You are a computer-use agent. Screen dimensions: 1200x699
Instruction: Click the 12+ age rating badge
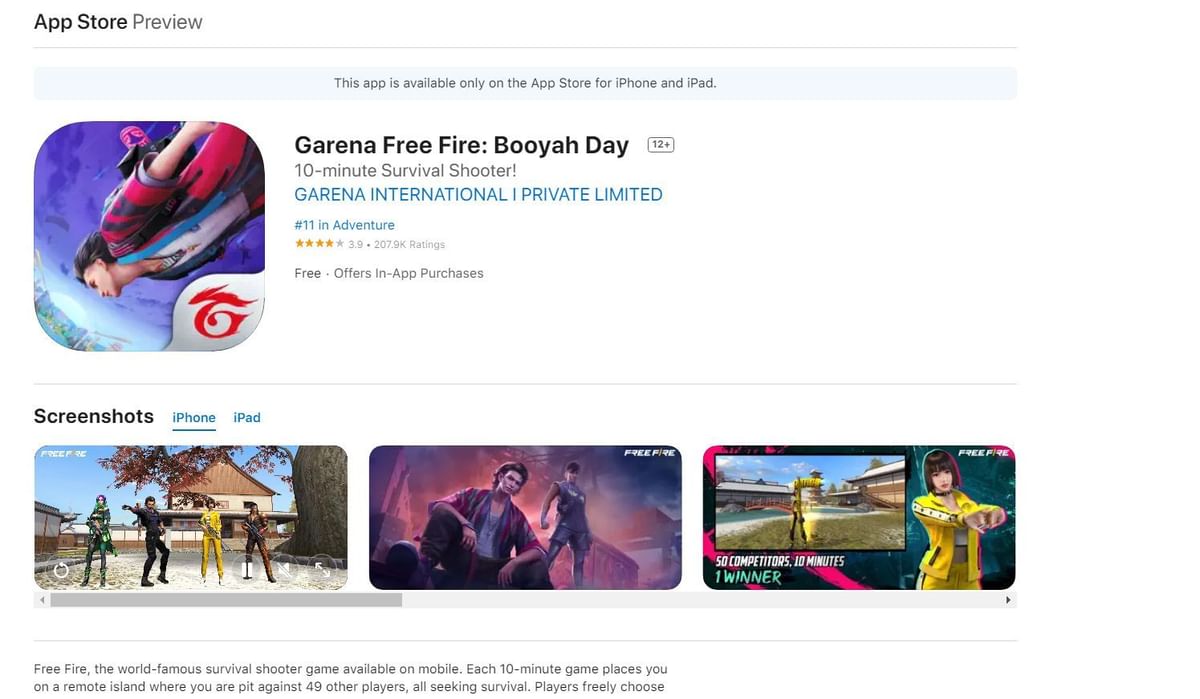pyautogui.click(x=660, y=143)
